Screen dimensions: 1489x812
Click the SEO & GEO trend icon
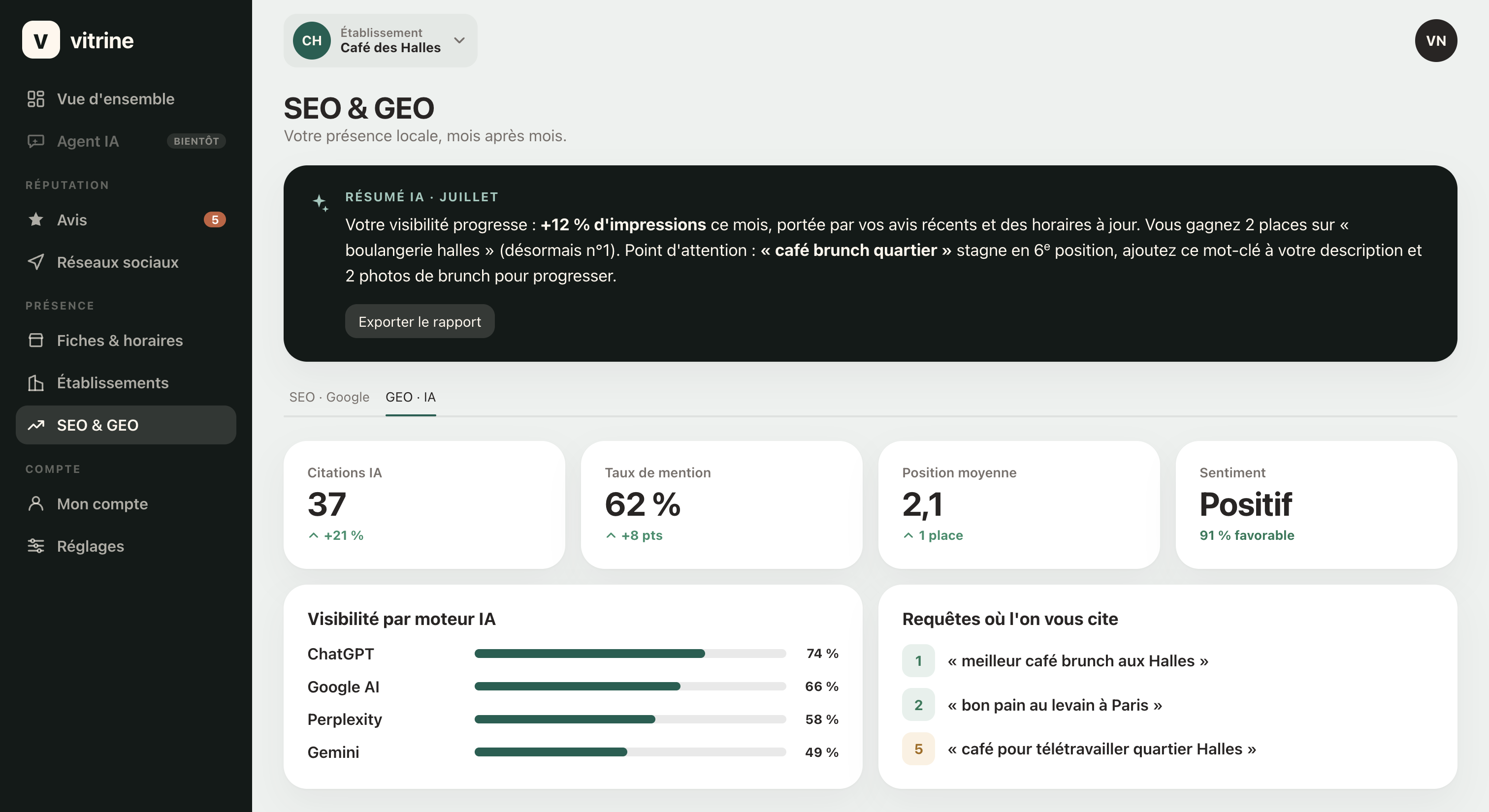[x=36, y=425]
